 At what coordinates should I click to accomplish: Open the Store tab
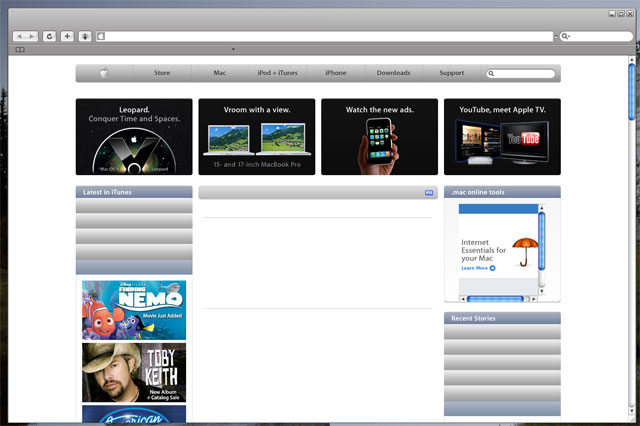(x=162, y=73)
